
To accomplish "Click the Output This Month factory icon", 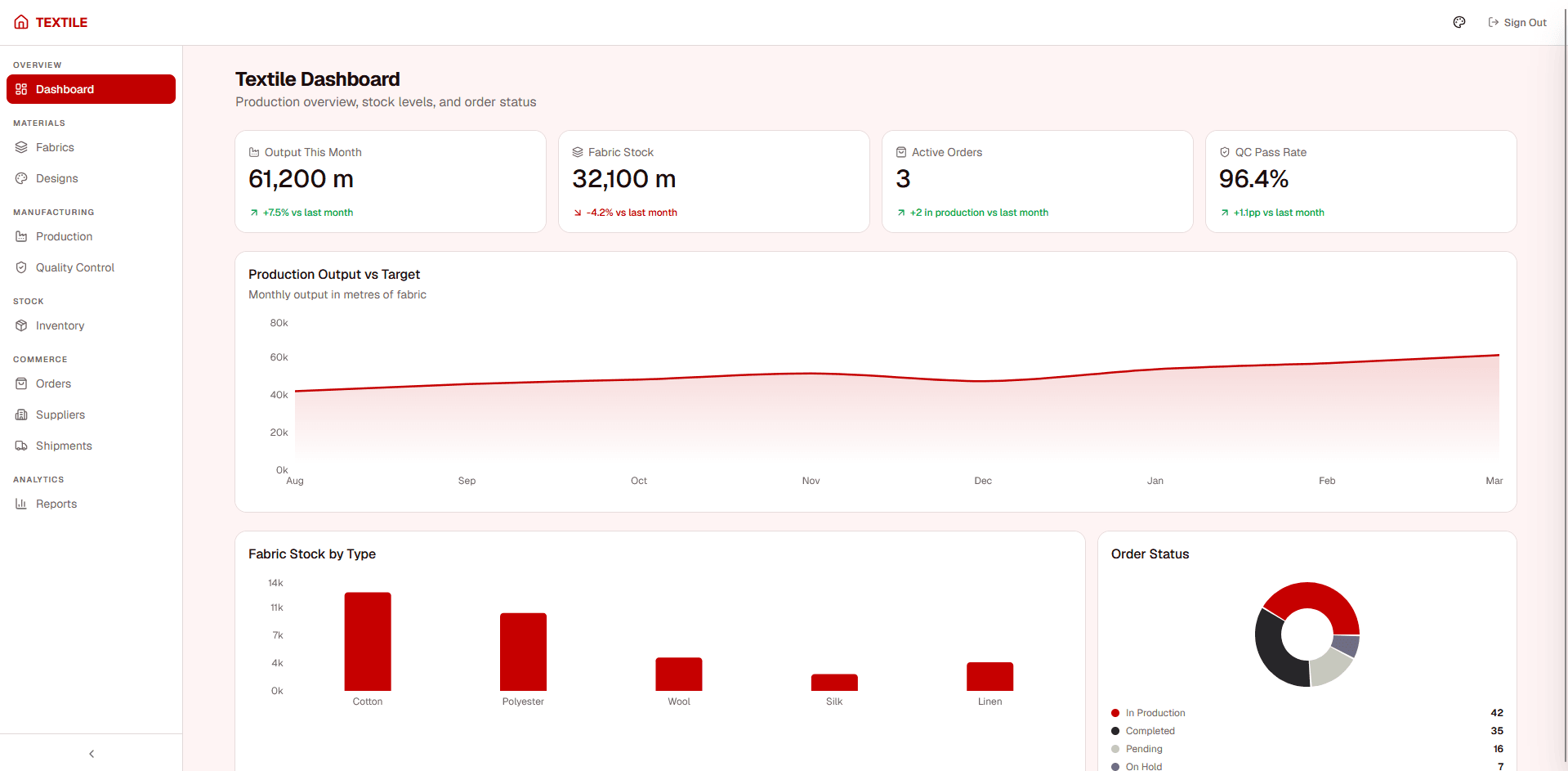I will [254, 152].
